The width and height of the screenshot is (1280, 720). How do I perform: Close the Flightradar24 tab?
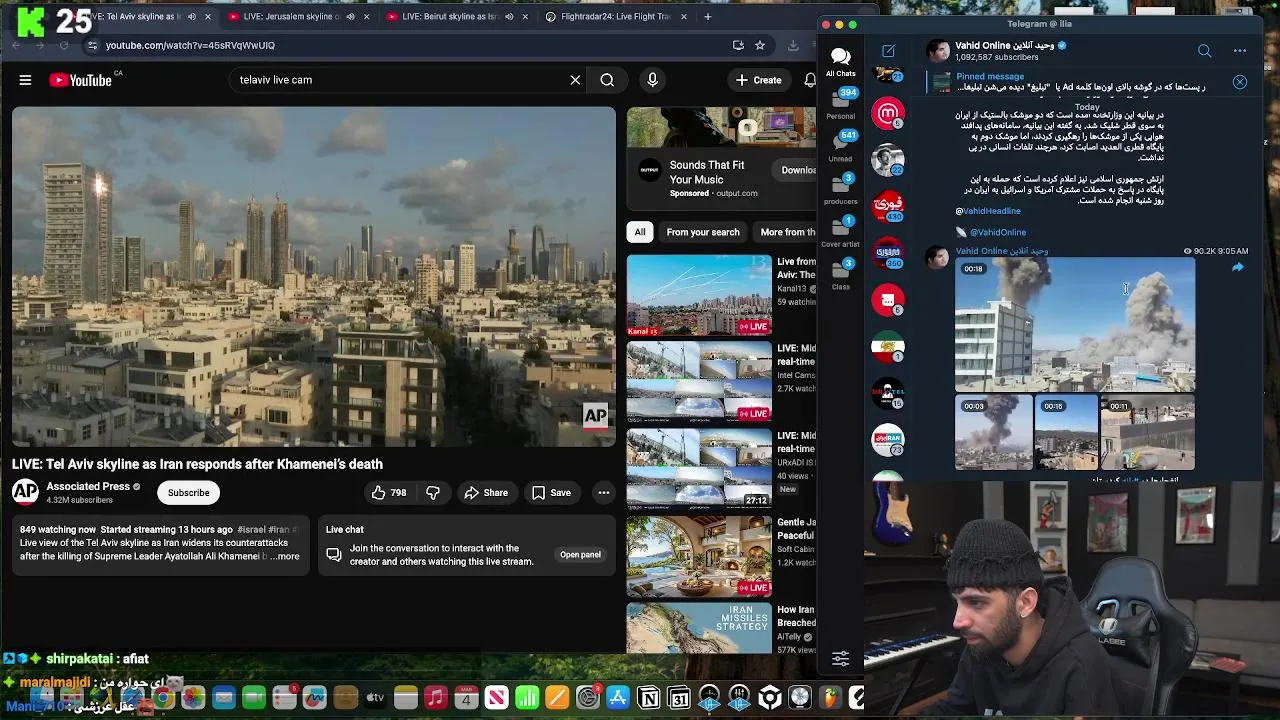tap(682, 17)
